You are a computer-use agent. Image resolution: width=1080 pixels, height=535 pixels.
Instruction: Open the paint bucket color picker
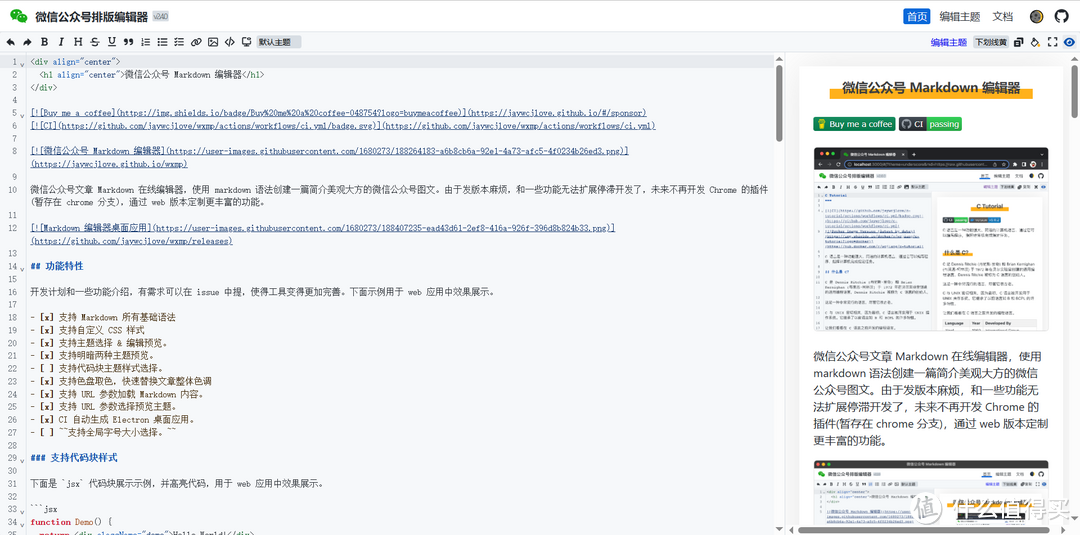(x=1035, y=42)
